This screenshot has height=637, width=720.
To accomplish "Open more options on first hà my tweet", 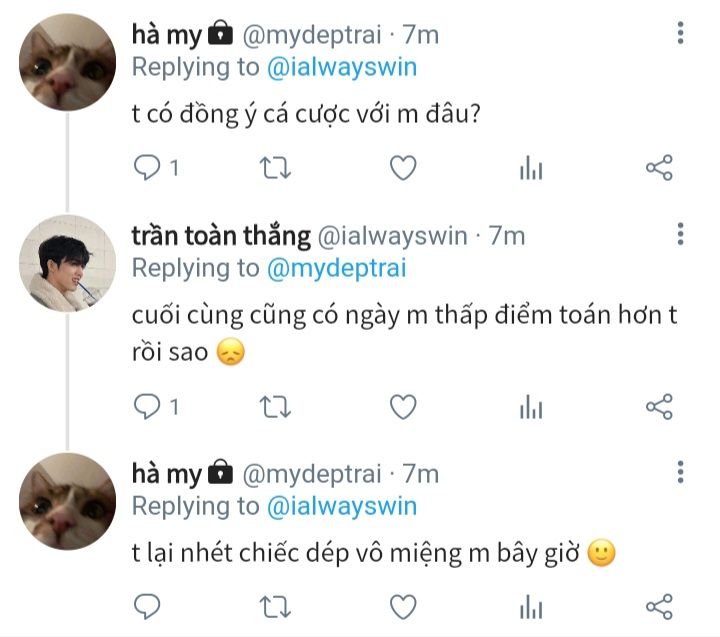I will tap(681, 33).
